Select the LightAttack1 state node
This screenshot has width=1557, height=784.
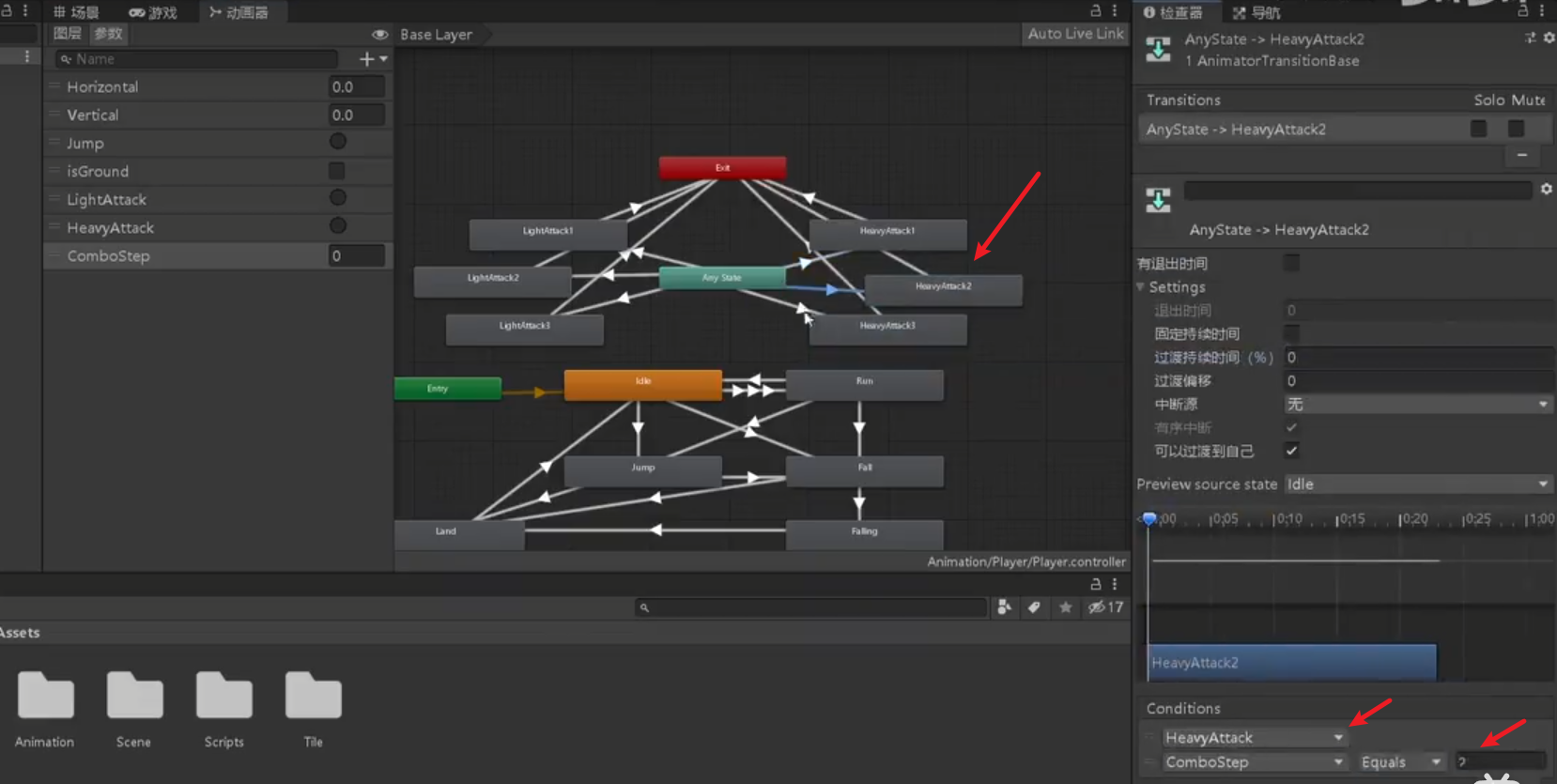tap(547, 234)
